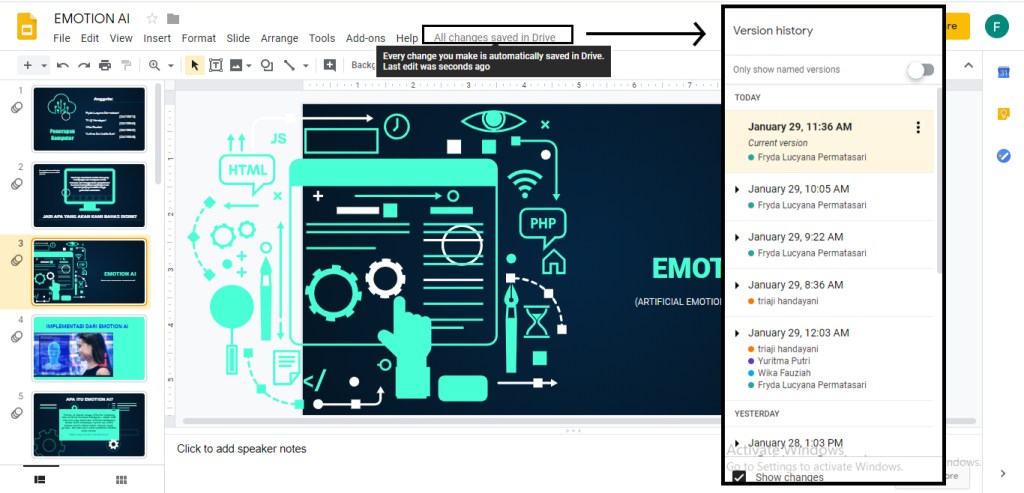Uncheck the Show changes checkbox
Screen dimensions: 1024x493
740,477
